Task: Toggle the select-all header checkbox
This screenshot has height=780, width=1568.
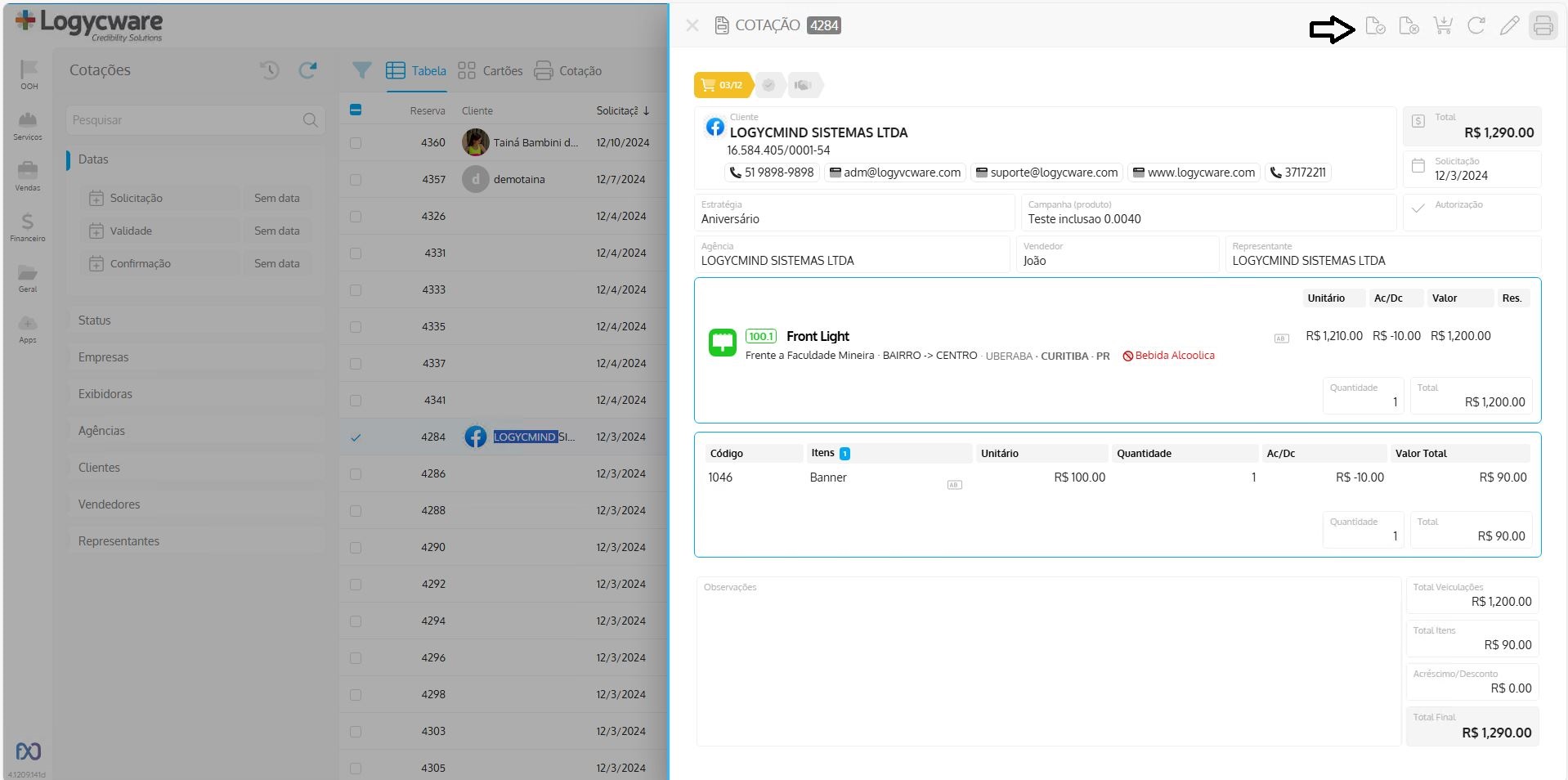Action: pos(356,110)
